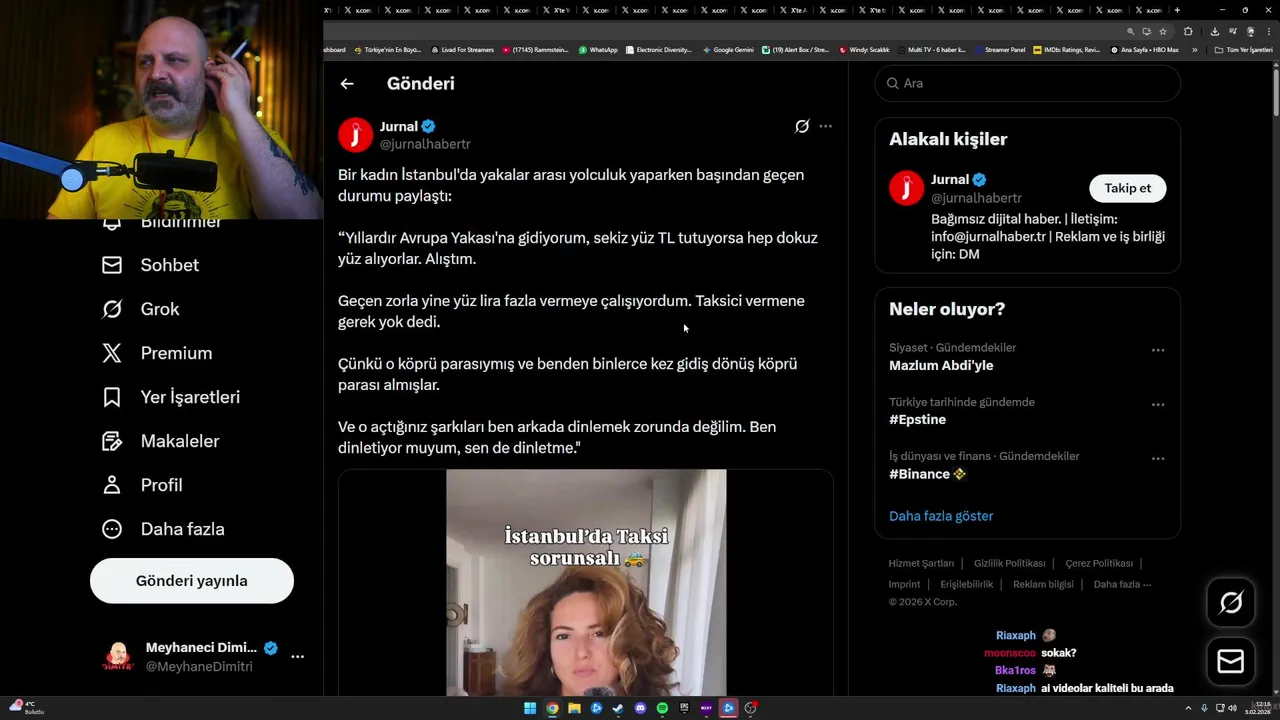The image size is (1280, 720).
Task: Open Erişilebilirlik footer link
Action: [966, 584]
